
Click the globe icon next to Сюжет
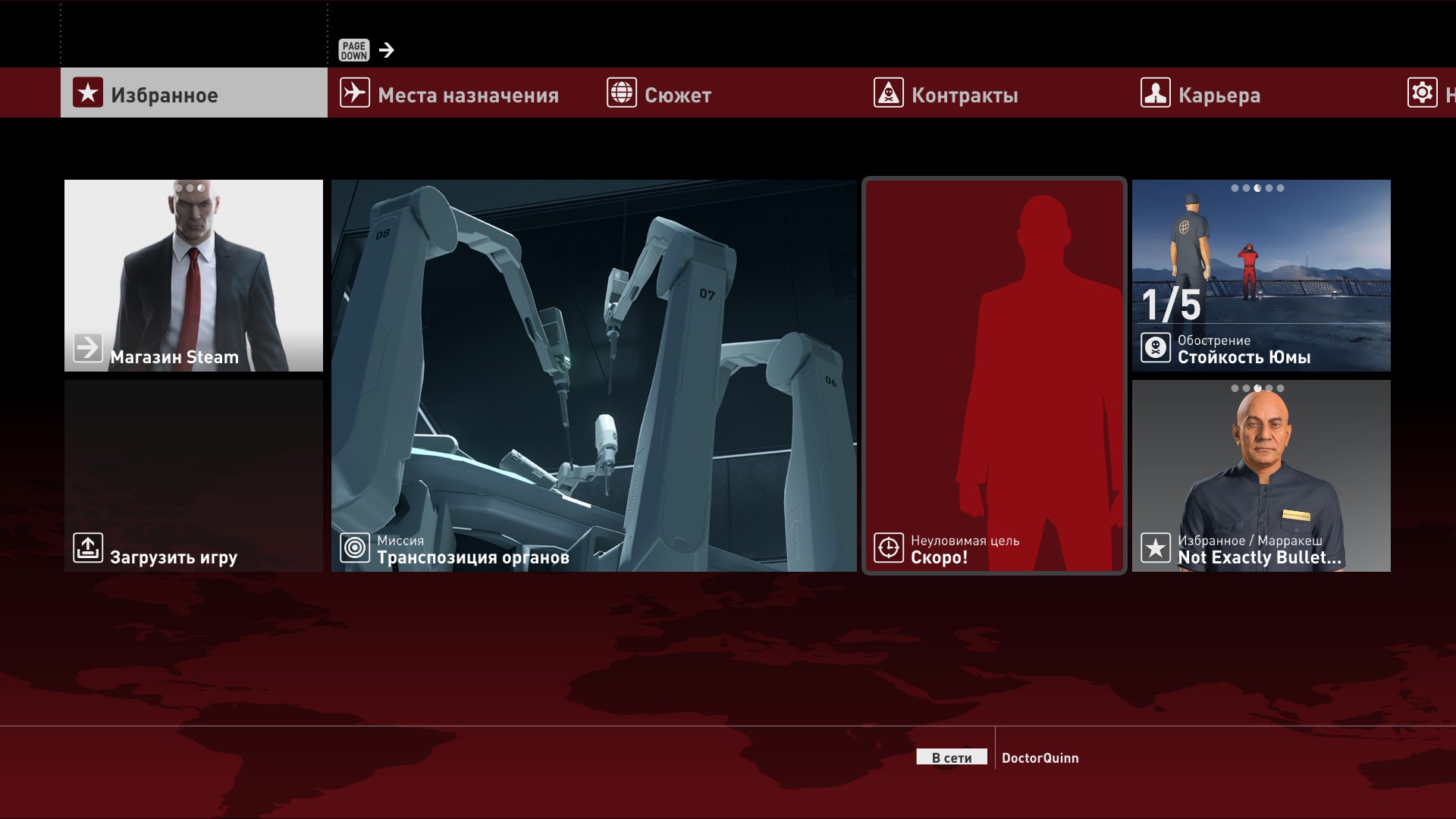[x=622, y=93]
